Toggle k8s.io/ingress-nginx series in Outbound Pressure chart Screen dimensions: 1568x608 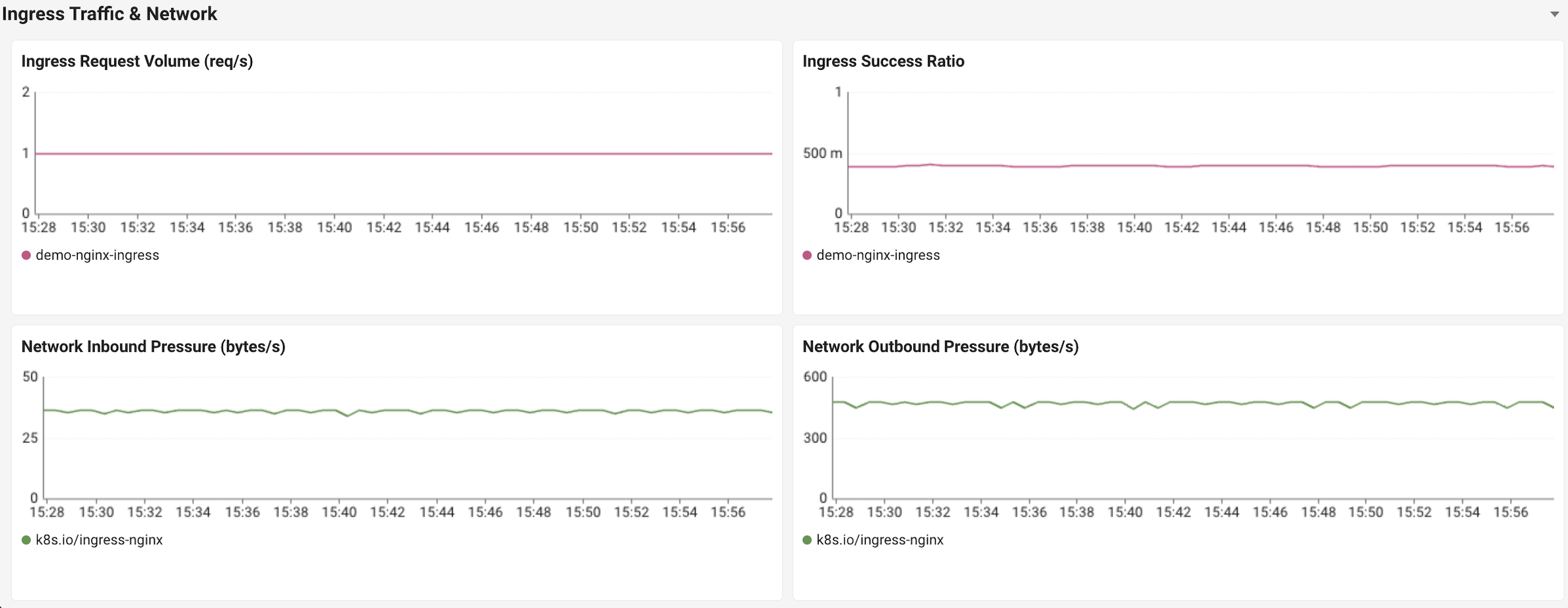pos(880,540)
